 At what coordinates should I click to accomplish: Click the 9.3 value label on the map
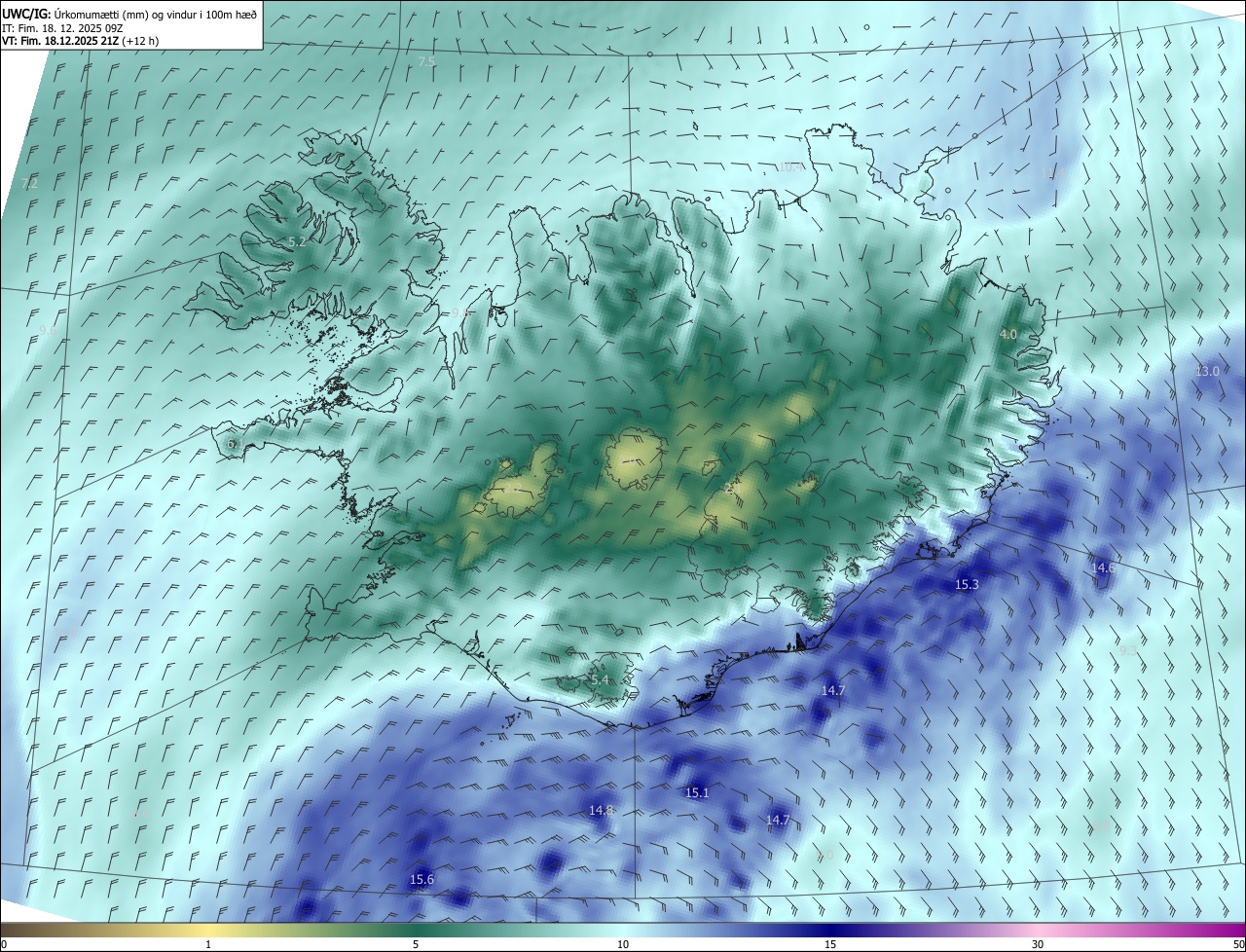point(1128,649)
